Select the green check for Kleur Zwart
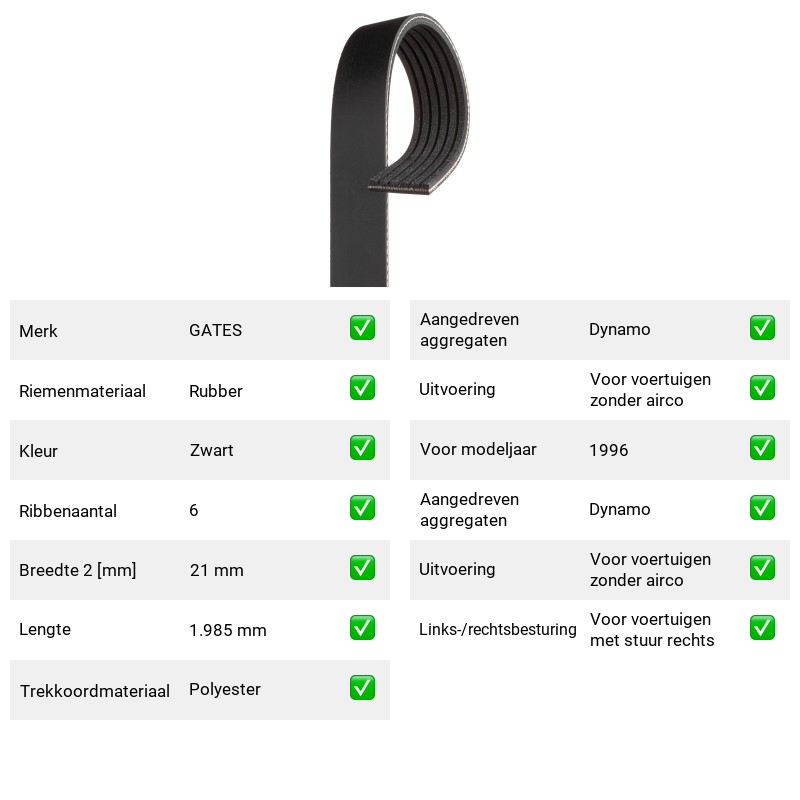The height and width of the screenshot is (800, 800). point(362,447)
